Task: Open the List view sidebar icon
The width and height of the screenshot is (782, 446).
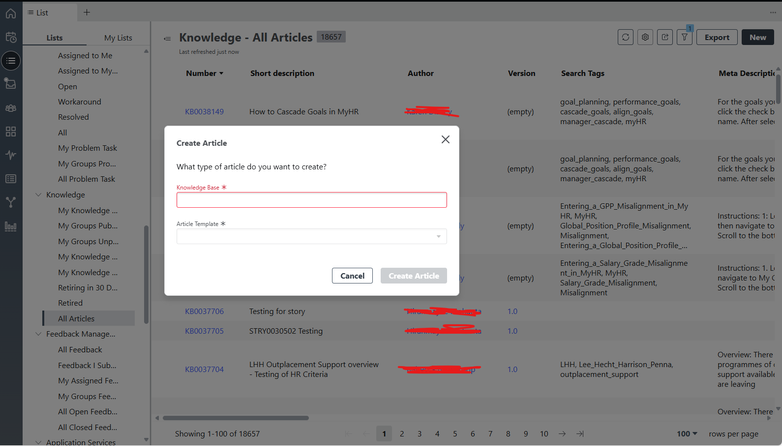Action: click(10, 61)
